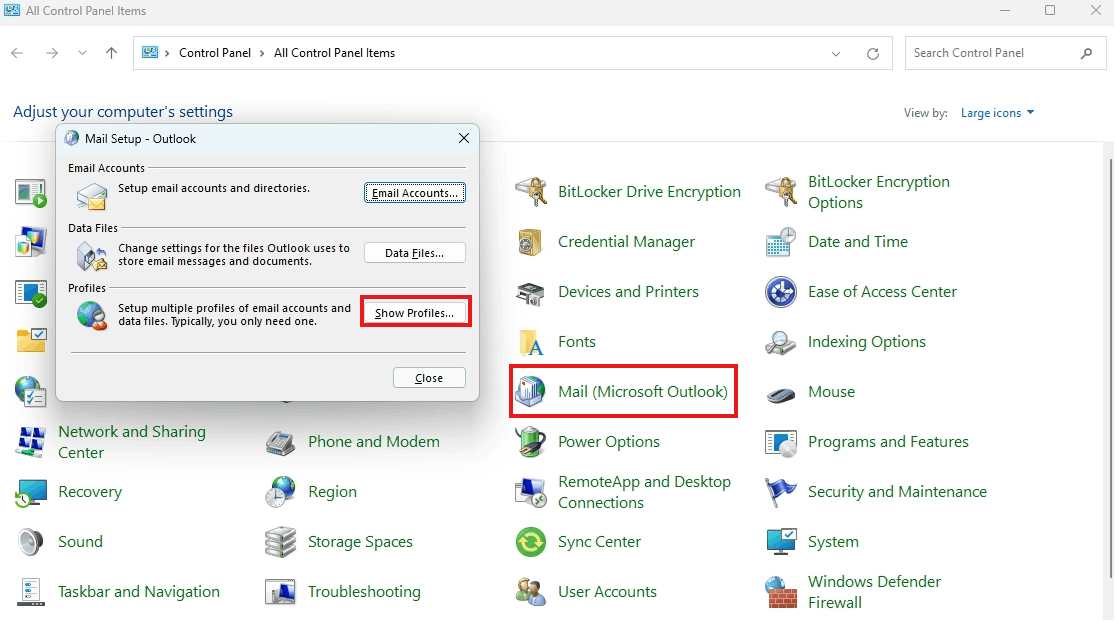Open the Troubleshooting icon
Image resolution: width=1115 pixels, height=621 pixels.
click(280, 592)
